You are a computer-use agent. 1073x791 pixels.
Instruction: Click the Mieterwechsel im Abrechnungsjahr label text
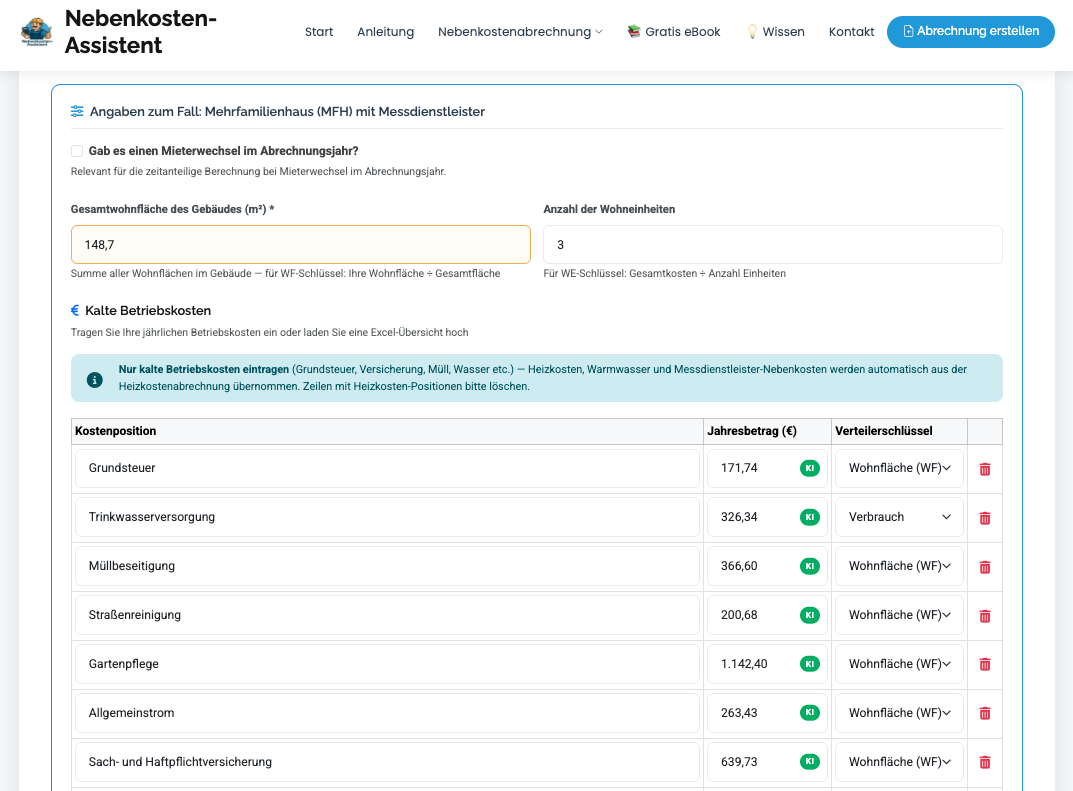tap(223, 151)
